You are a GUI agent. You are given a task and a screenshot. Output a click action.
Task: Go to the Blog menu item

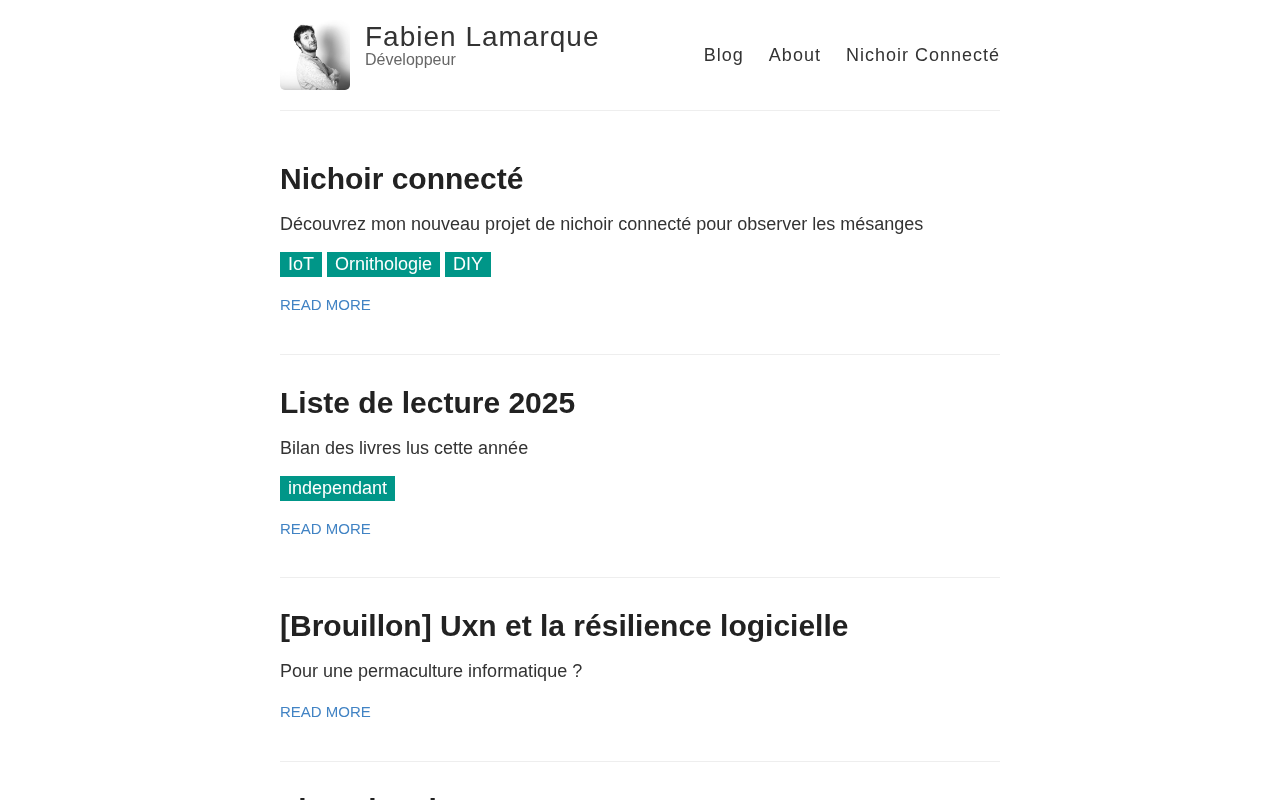723,55
